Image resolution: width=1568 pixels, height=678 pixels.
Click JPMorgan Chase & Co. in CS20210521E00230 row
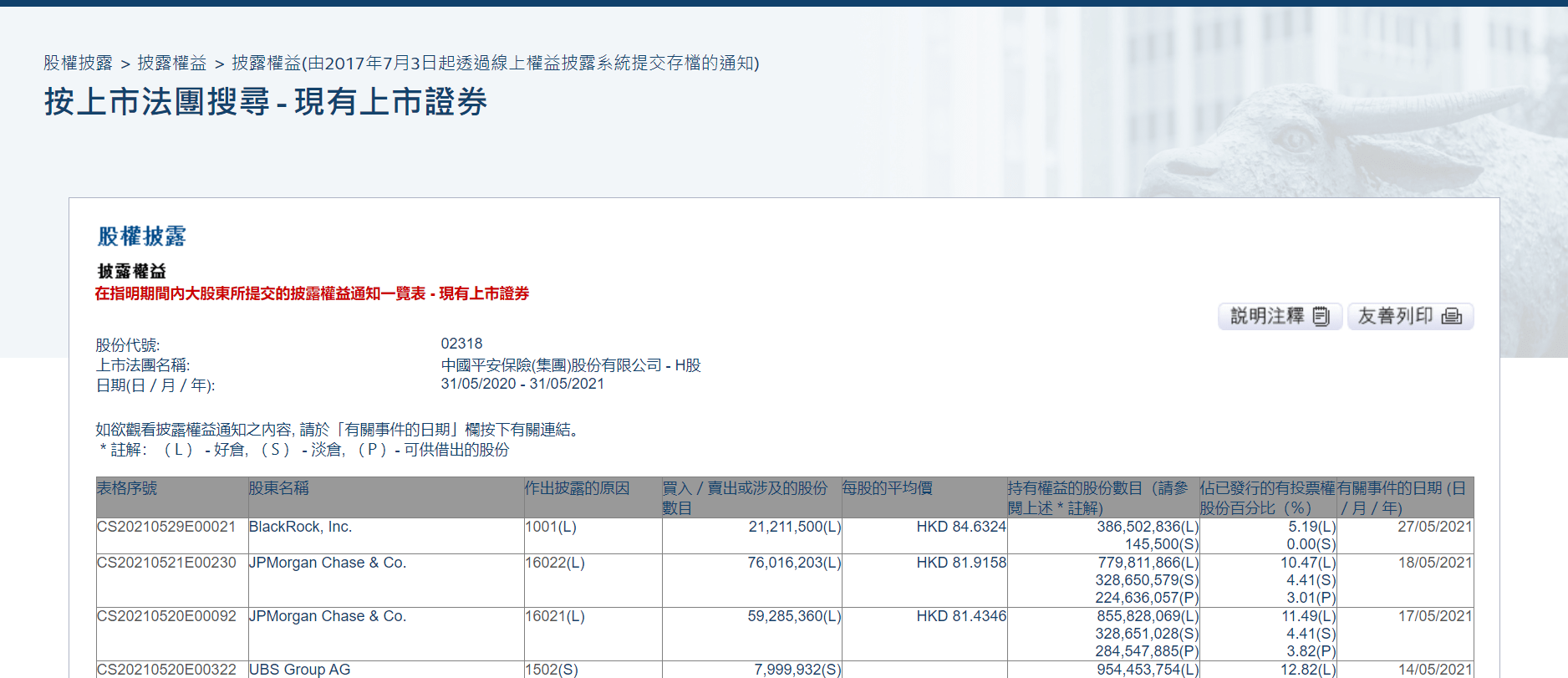pos(328,563)
